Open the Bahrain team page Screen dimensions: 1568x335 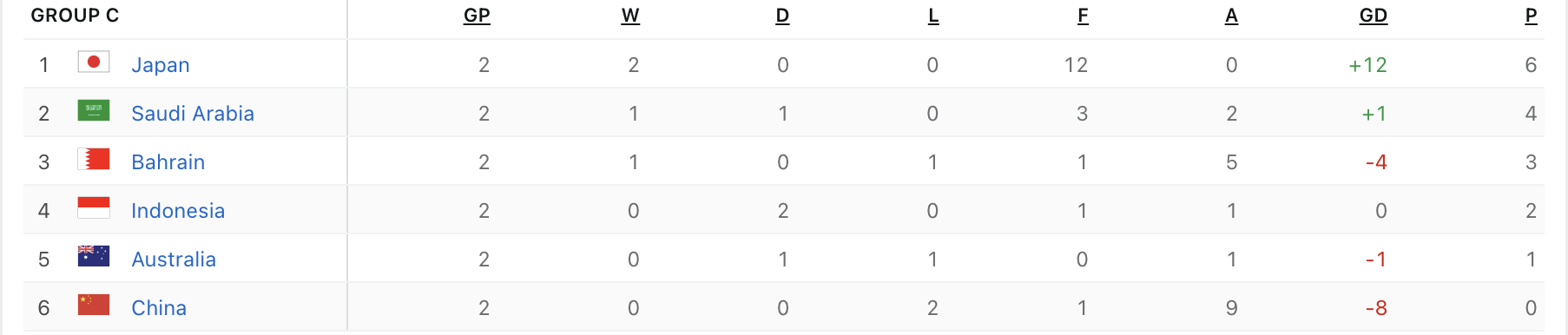(x=168, y=162)
